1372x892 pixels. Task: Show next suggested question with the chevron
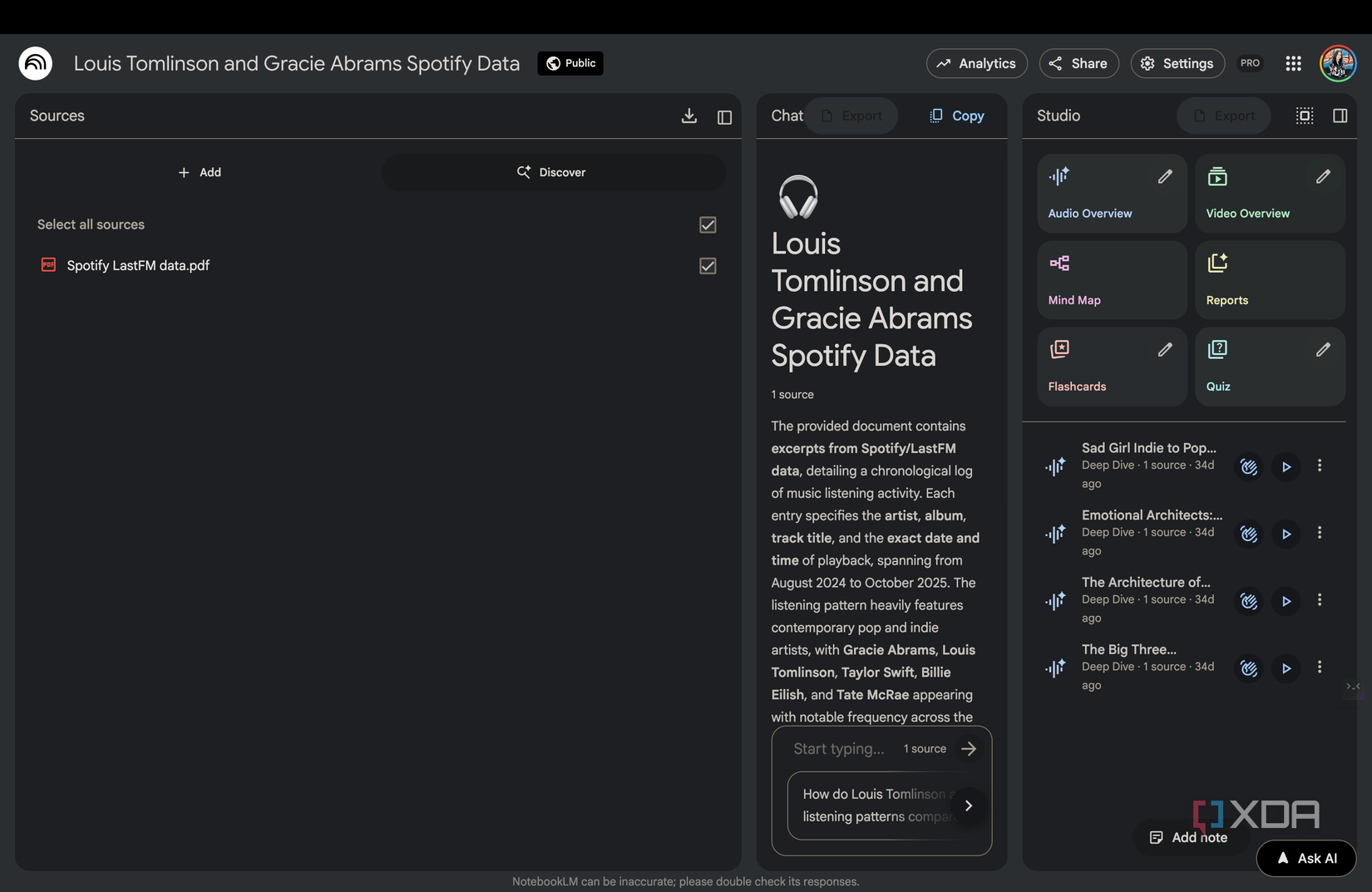(968, 806)
